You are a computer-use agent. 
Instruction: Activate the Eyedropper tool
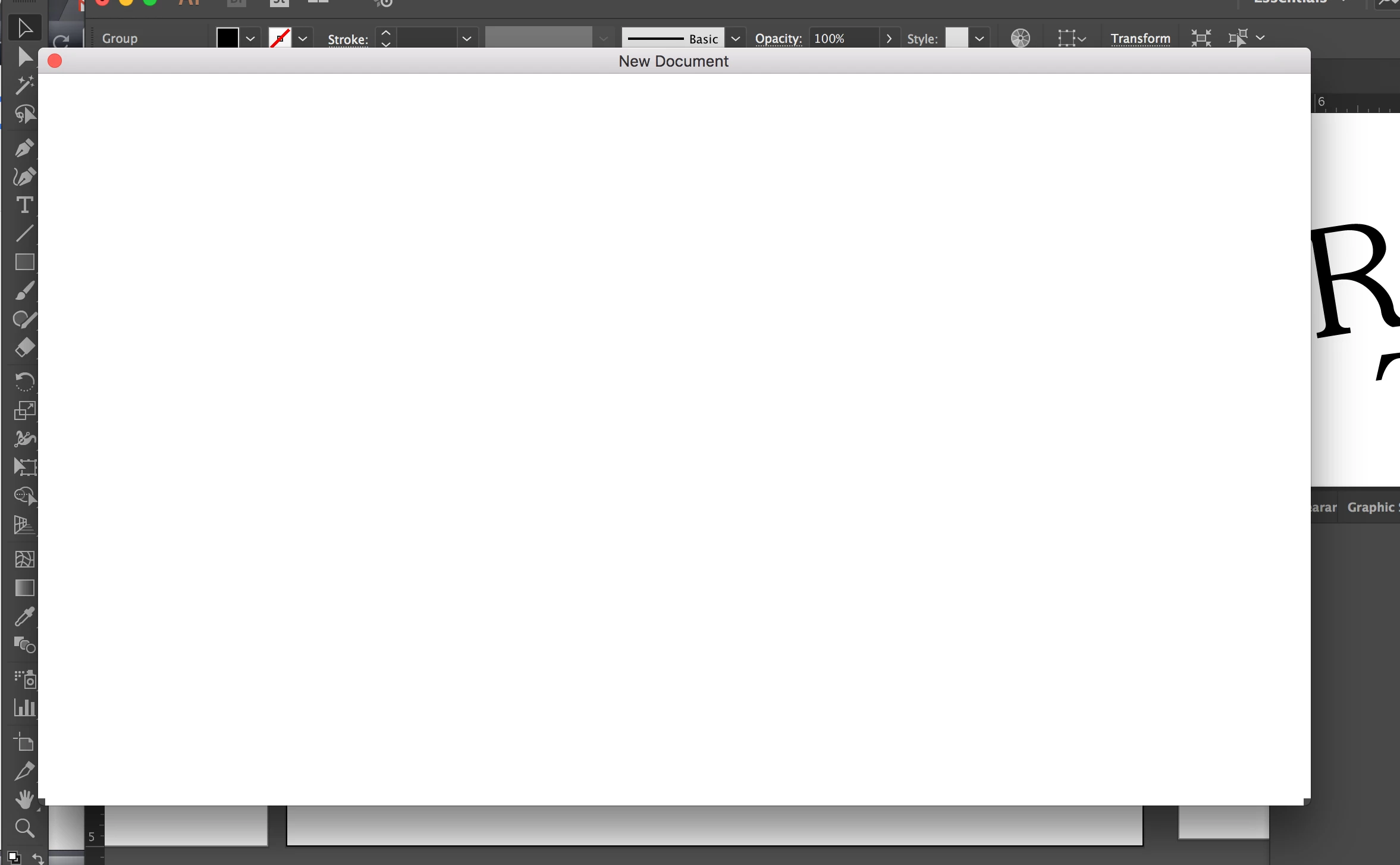24,616
